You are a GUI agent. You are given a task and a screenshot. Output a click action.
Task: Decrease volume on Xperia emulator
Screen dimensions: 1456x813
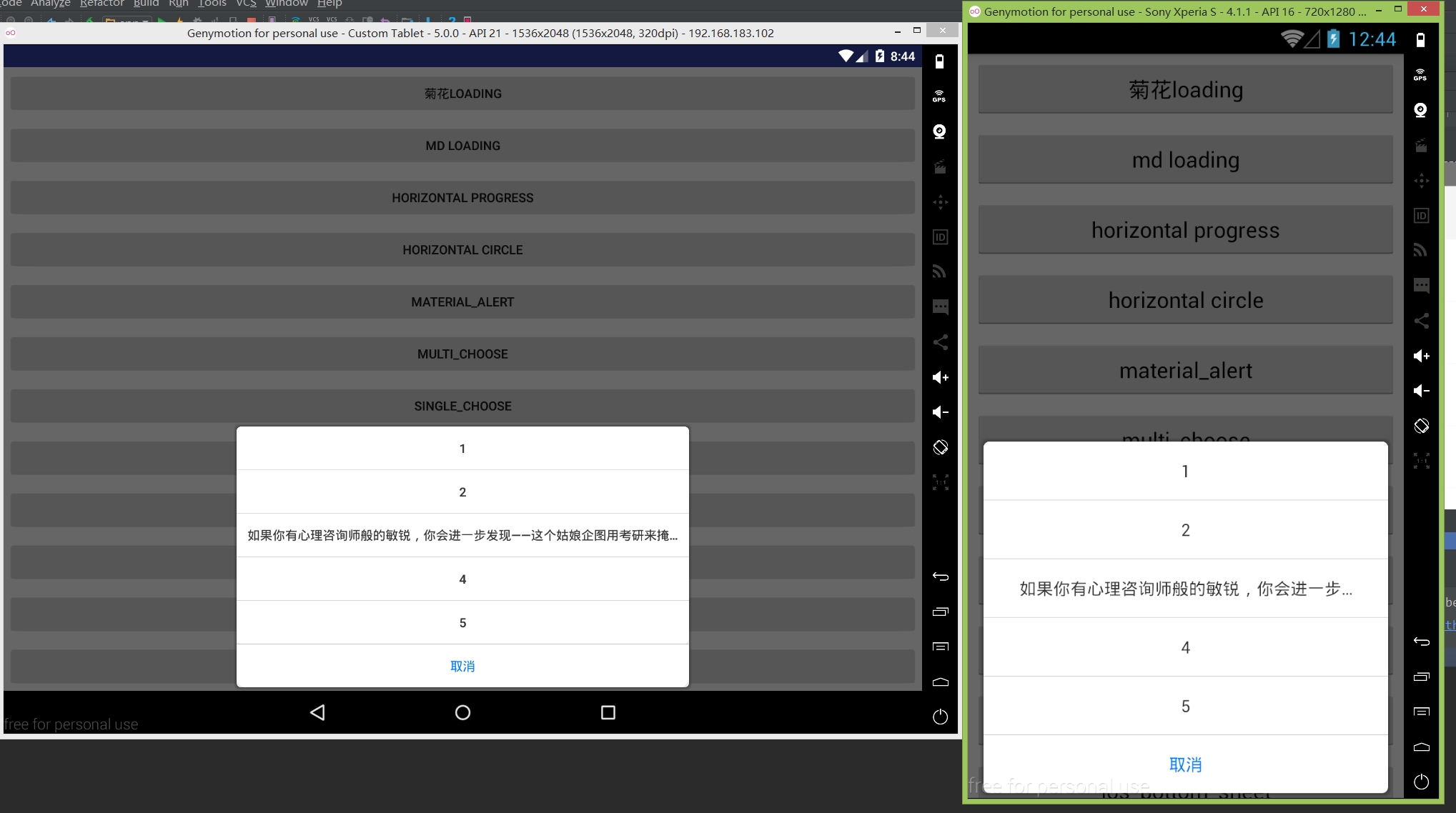tap(1421, 391)
